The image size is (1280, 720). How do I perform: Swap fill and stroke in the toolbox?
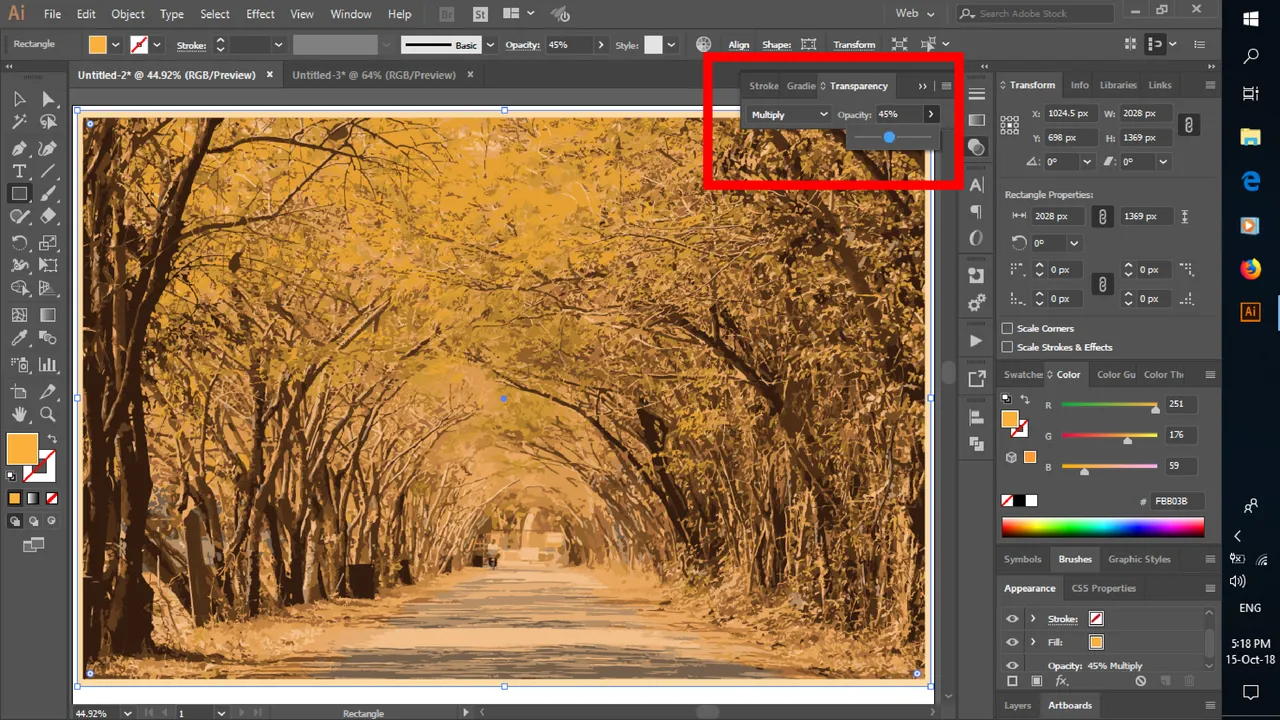click(52, 439)
